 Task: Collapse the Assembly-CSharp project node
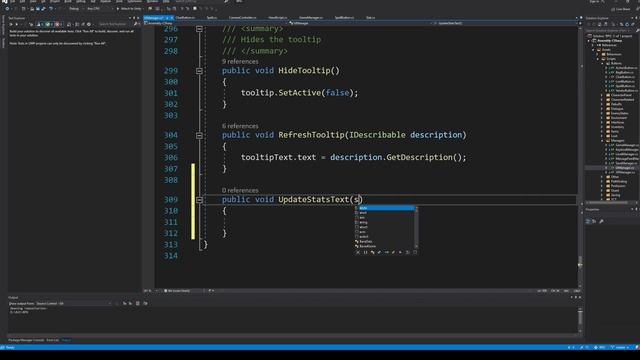click(x=589, y=41)
